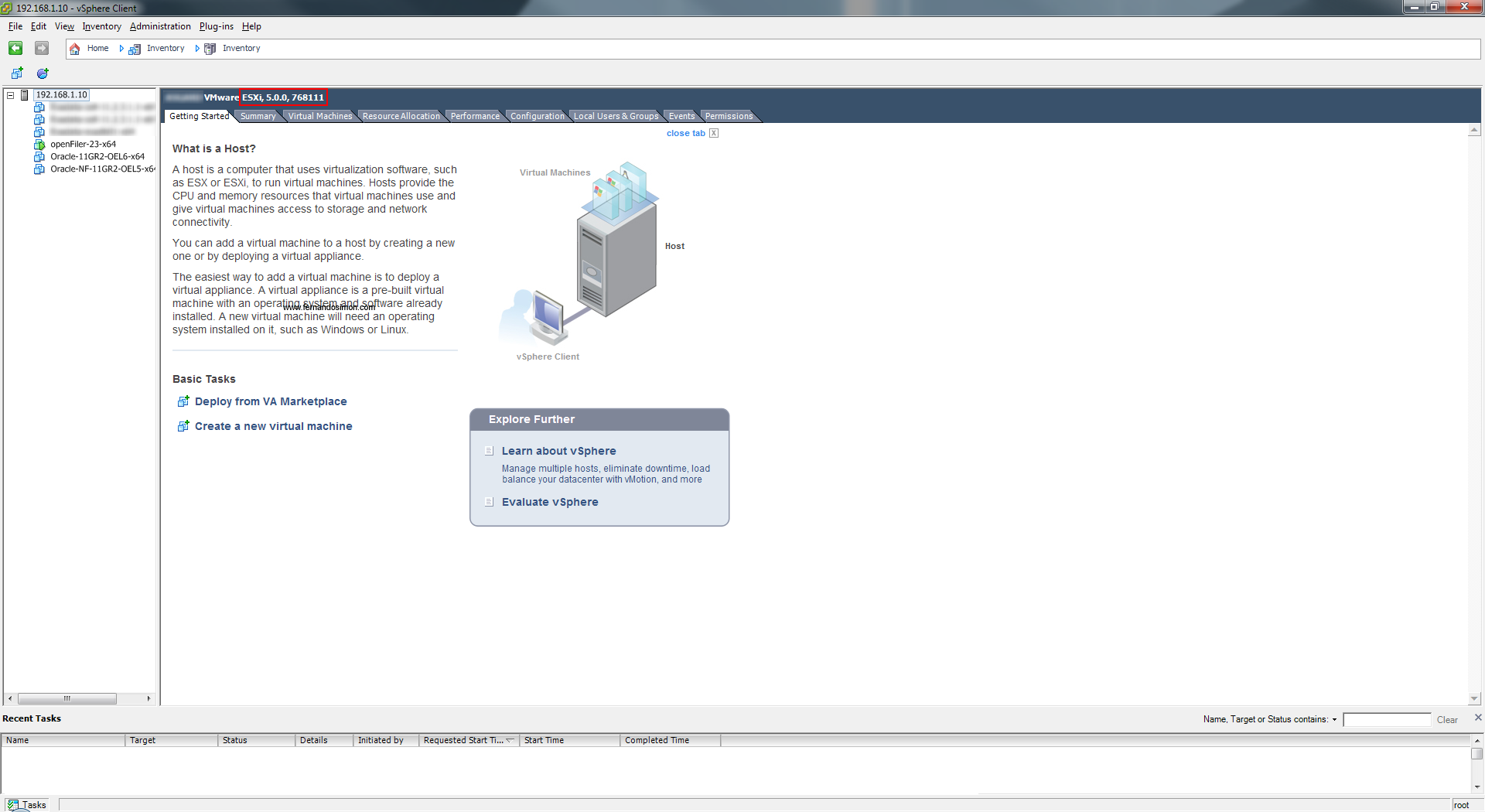This screenshot has height=812, width=1485.
Task: Click the Tasks button in status bar
Action: coord(28,805)
